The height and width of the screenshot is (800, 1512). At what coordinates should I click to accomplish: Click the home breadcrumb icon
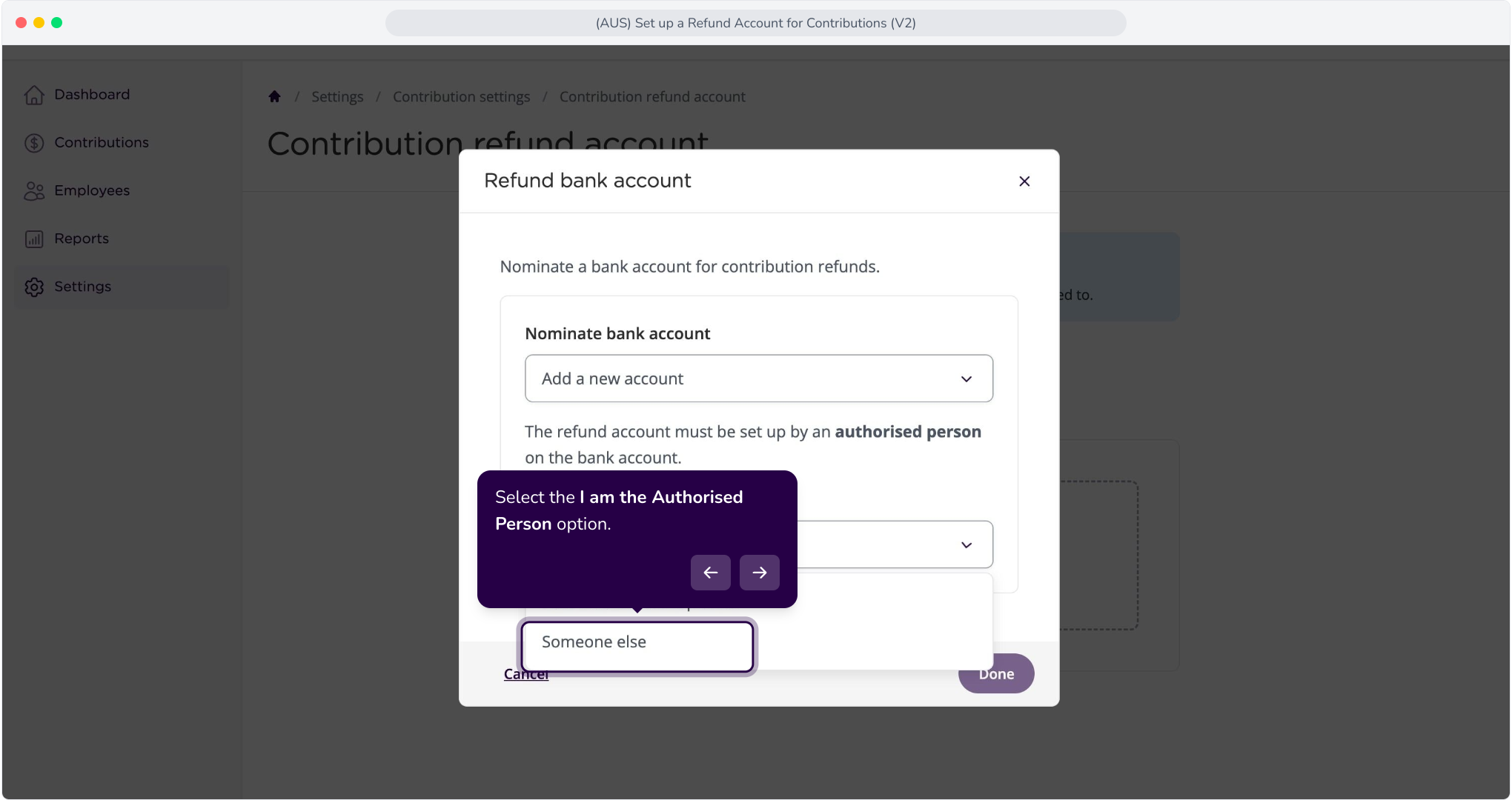[x=274, y=96]
